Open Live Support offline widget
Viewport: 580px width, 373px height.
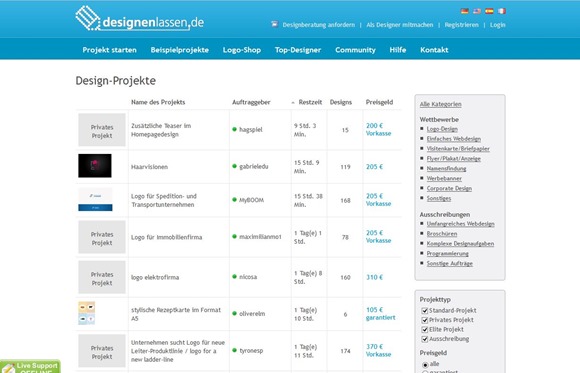click(x=30, y=366)
